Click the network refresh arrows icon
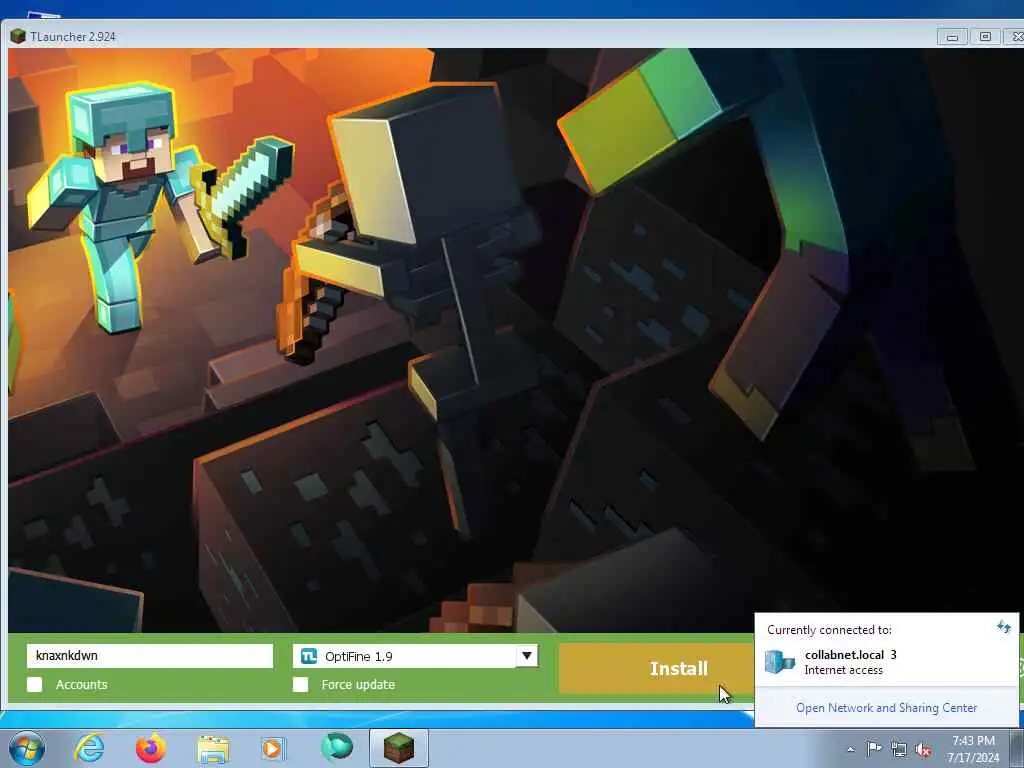Image resolution: width=1024 pixels, height=768 pixels. pos(1004,628)
